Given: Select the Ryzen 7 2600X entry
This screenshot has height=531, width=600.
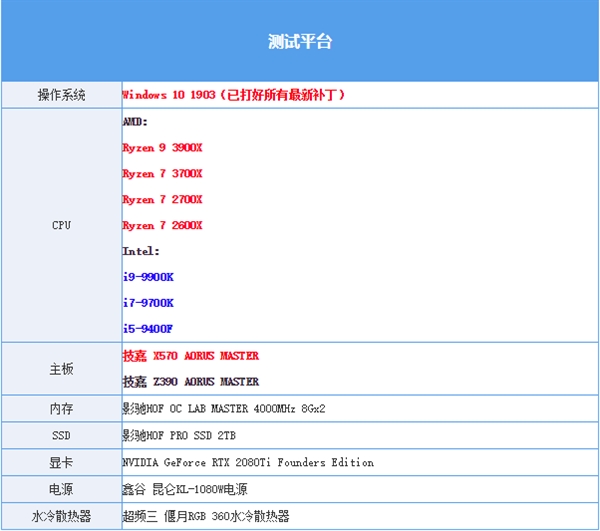Looking at the screenshot, I should click(x=162, y=225).
